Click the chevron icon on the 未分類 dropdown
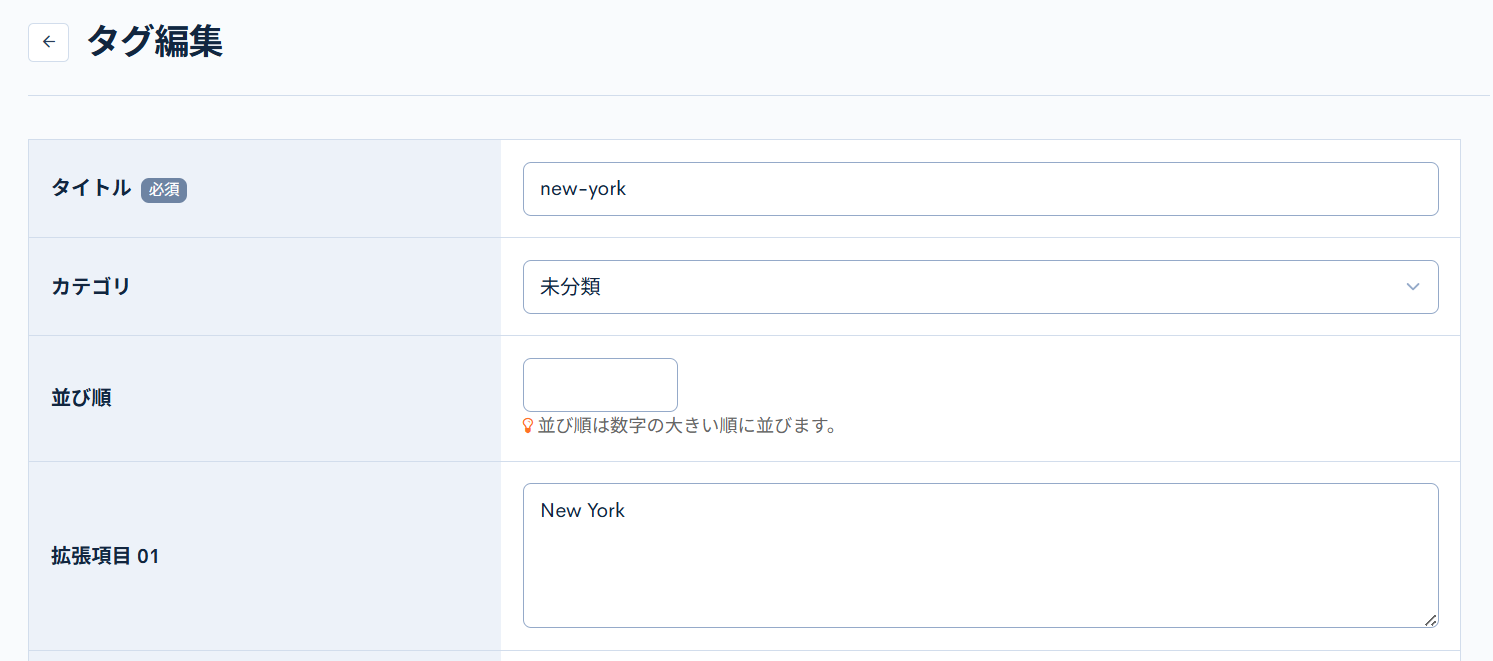1493x661 pixels. click(1413, 287)
